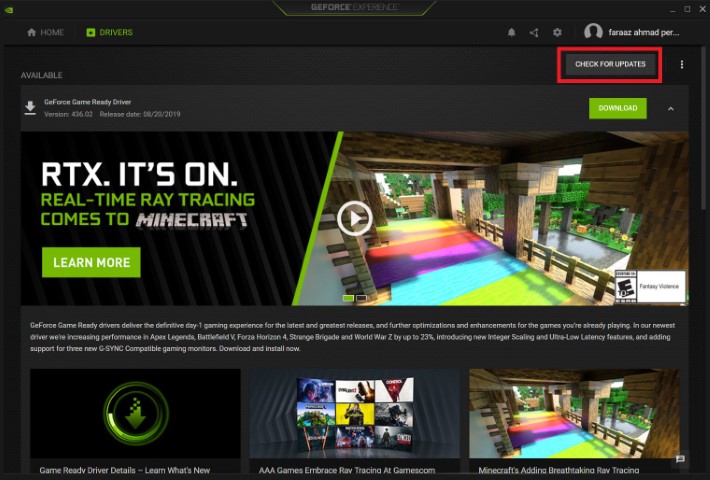Click the driver download arrow icon
This screenshot has width=710, height=480.
30,108
